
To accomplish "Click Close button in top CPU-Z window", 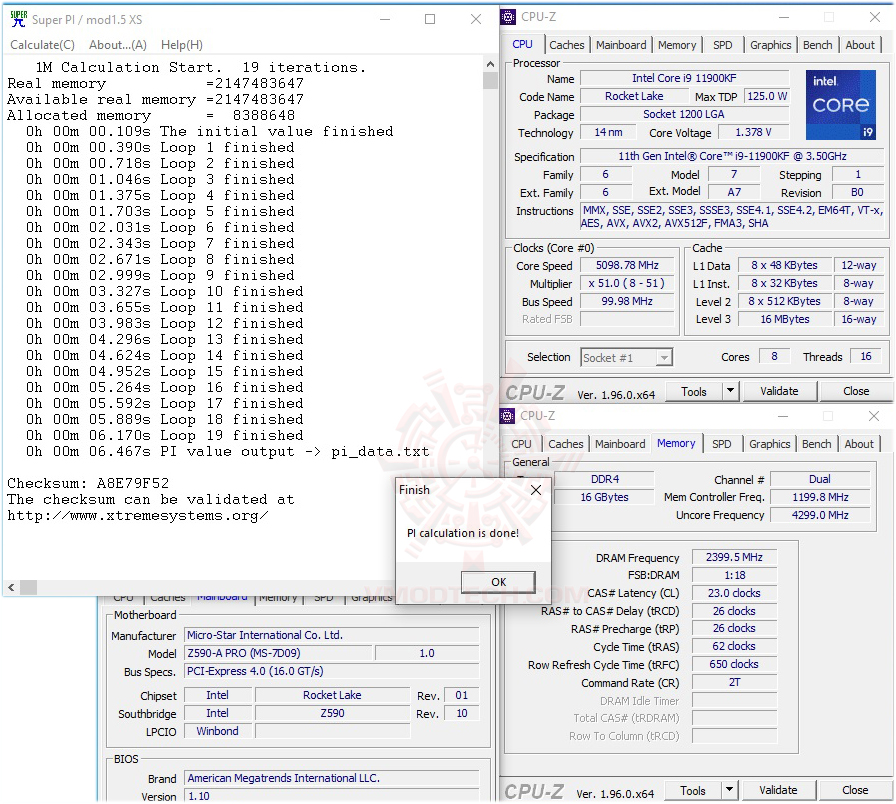I will (855, 391).
